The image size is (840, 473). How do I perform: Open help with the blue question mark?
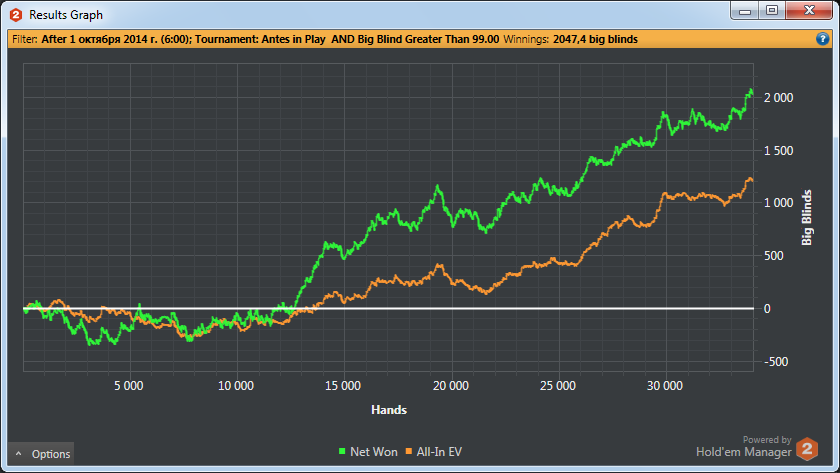coord(822,39)
